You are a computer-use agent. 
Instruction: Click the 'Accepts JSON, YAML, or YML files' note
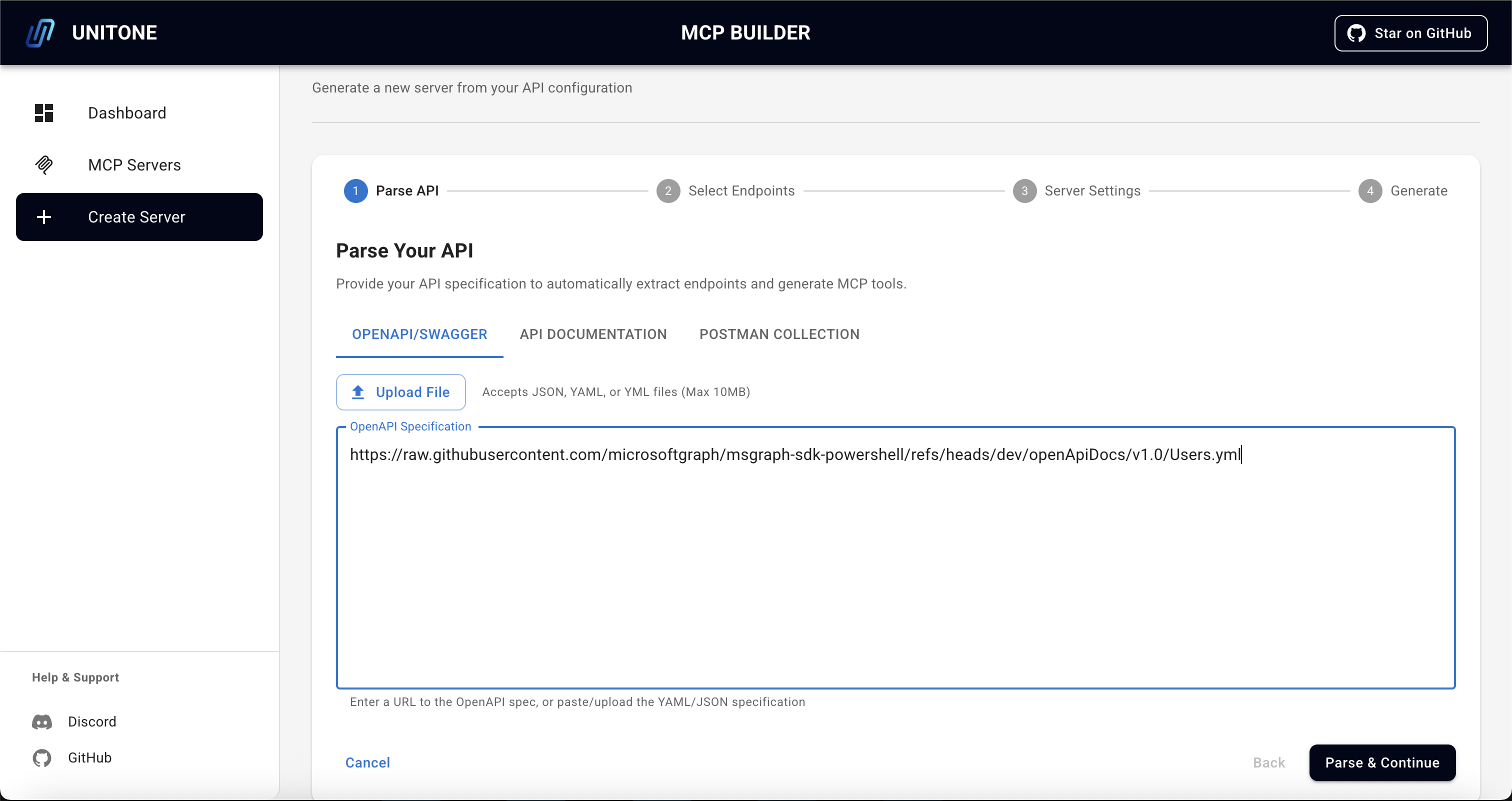click(616, 392)
